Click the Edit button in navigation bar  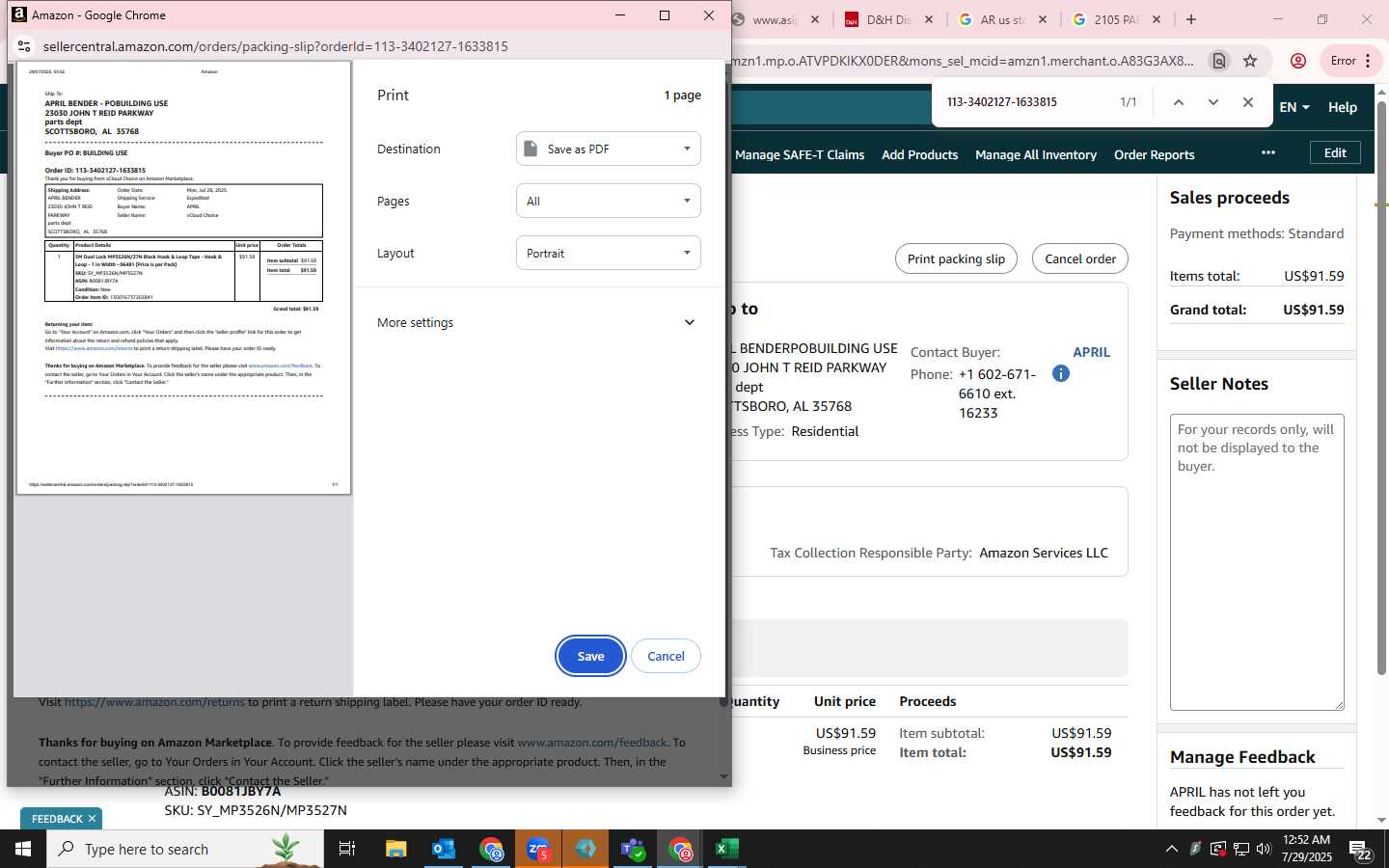point(1335,152)
